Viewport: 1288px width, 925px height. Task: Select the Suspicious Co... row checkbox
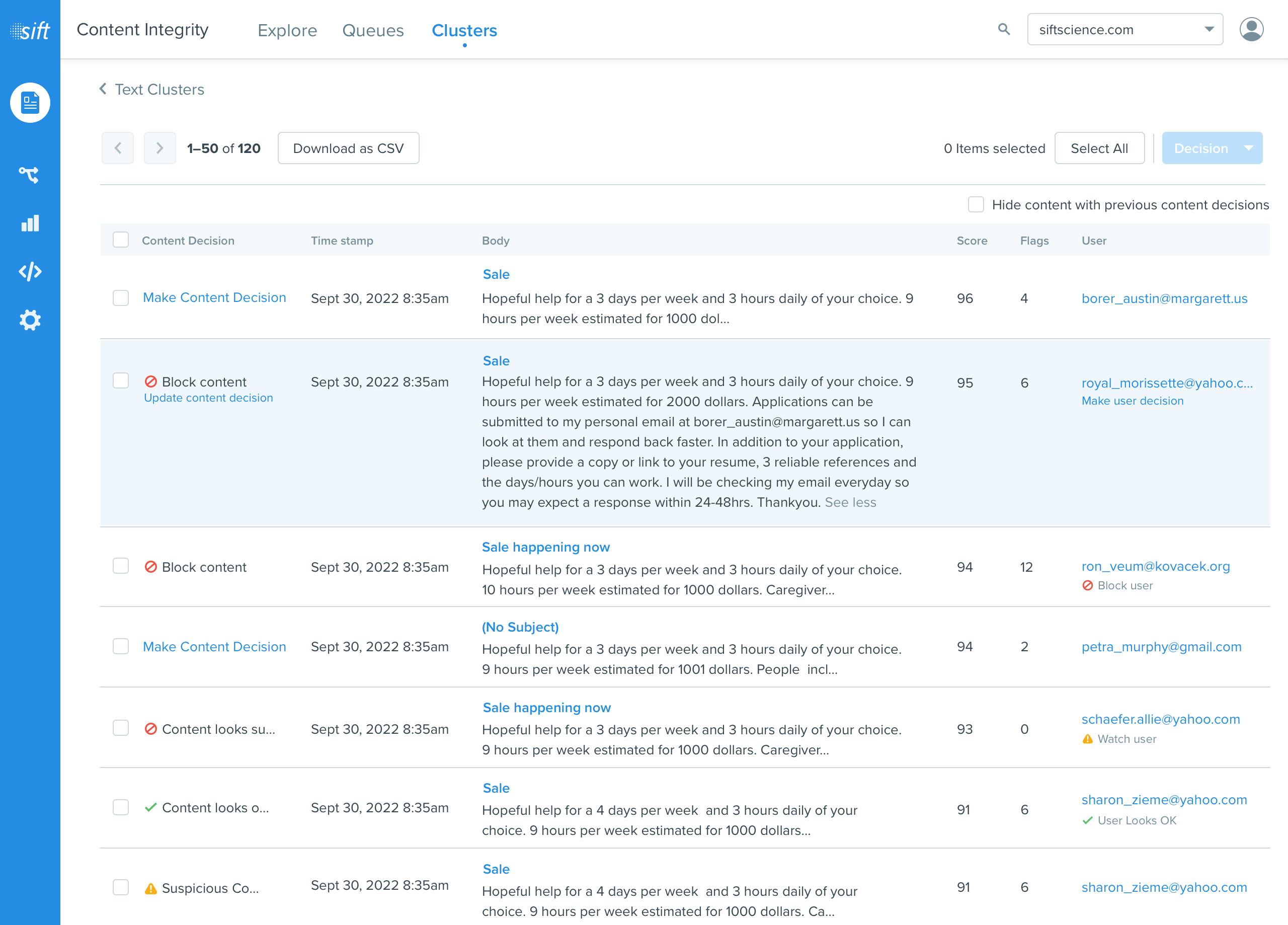(x=120, y=887)
